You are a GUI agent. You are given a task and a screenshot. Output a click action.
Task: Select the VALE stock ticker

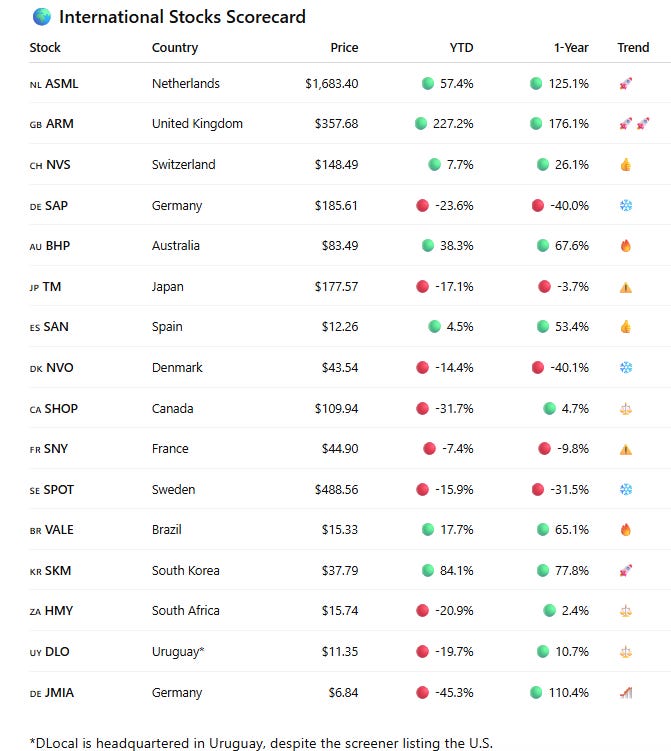[x=59, y=530]
